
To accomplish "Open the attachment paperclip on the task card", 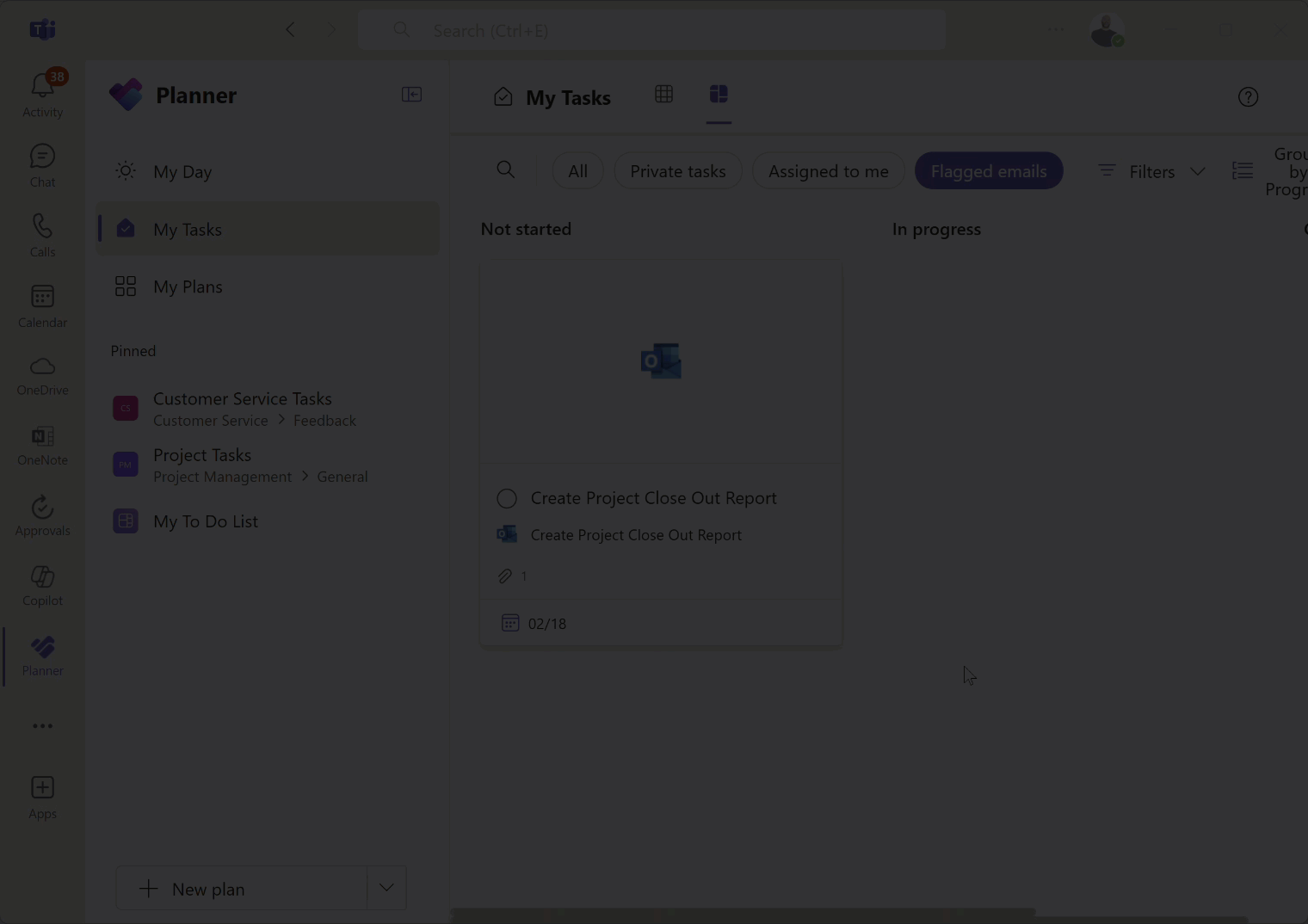I will [x=505, y=576].
